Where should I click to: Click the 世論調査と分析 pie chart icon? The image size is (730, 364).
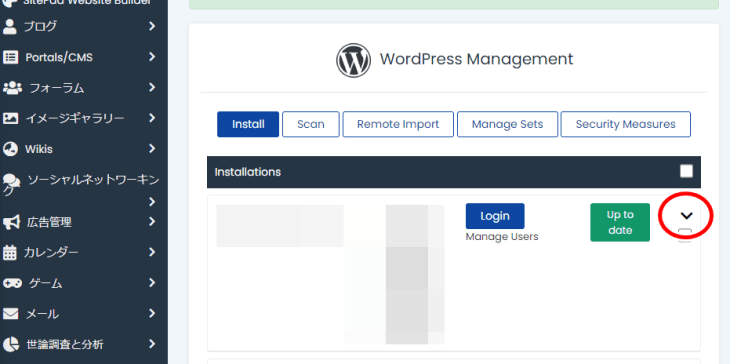(x=10, y=344)
